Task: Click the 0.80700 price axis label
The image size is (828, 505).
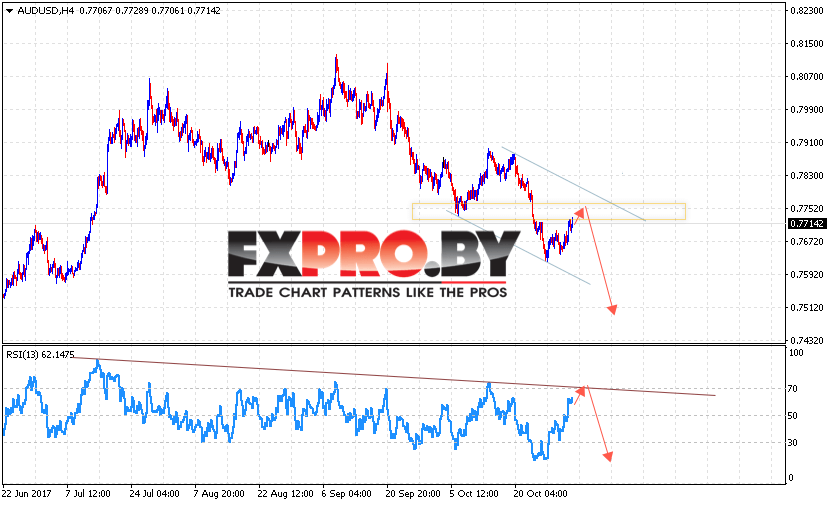Action: [806, 77]
